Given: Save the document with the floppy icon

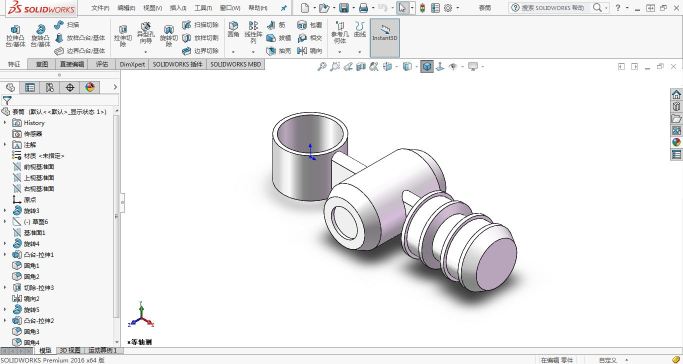Looking at the screenshot, I should [344, 7].
